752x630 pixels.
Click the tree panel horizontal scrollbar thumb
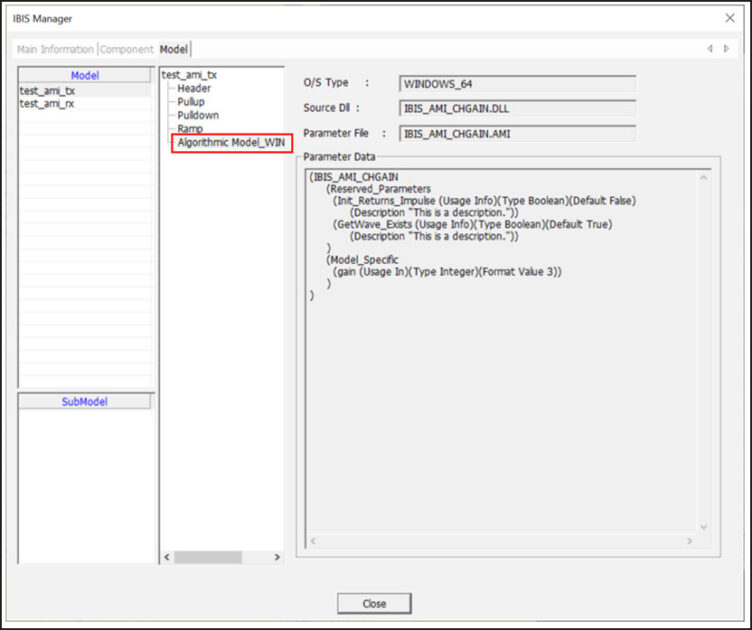click(x=208, y=557)
